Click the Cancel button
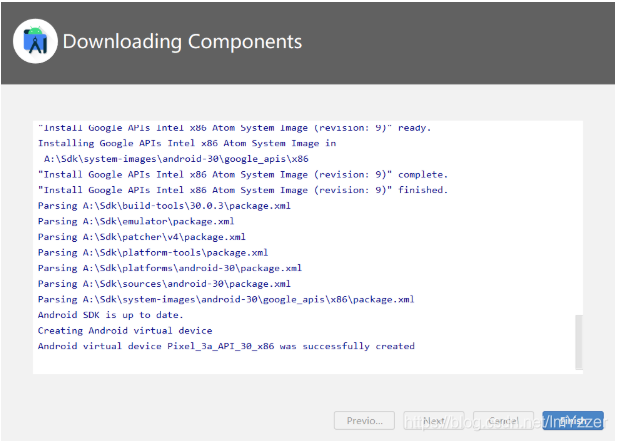 point(503,421)
